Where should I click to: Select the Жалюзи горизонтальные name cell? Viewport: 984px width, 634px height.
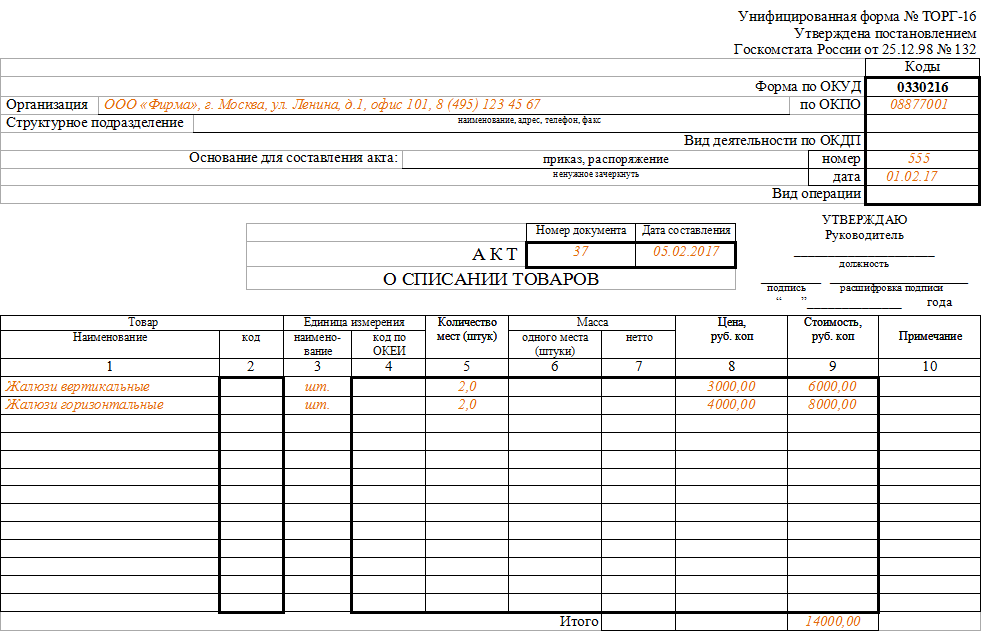(110, 405)
